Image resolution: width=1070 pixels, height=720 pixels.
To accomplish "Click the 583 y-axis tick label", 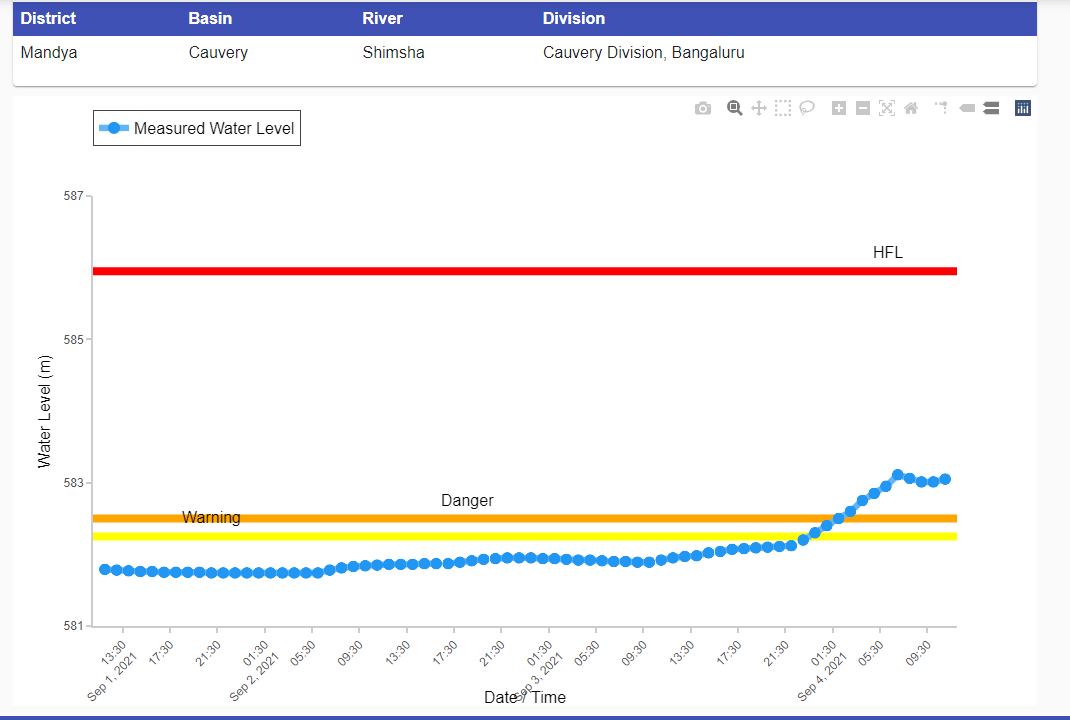I will (74, 483).
